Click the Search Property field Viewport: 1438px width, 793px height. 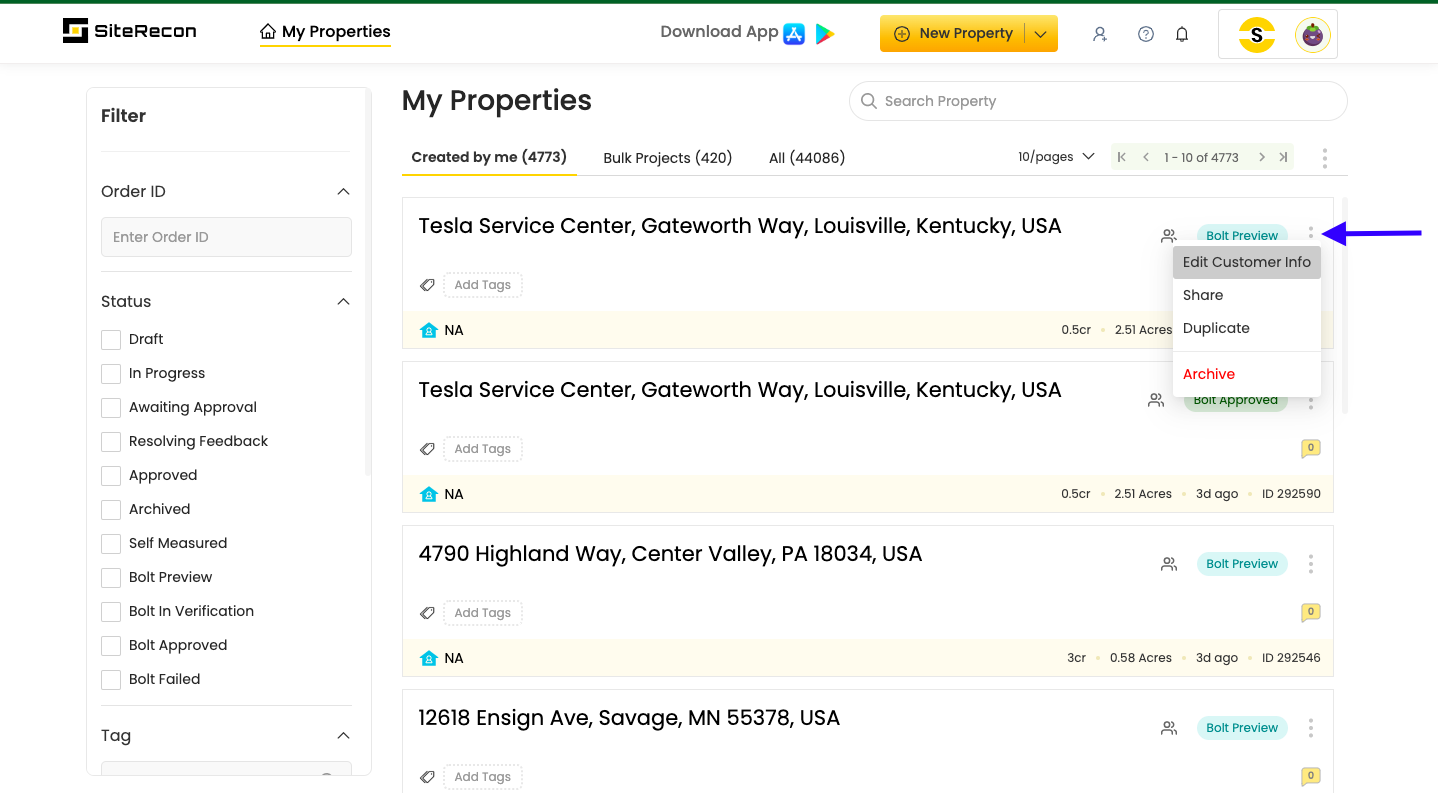click(1098, 101)
